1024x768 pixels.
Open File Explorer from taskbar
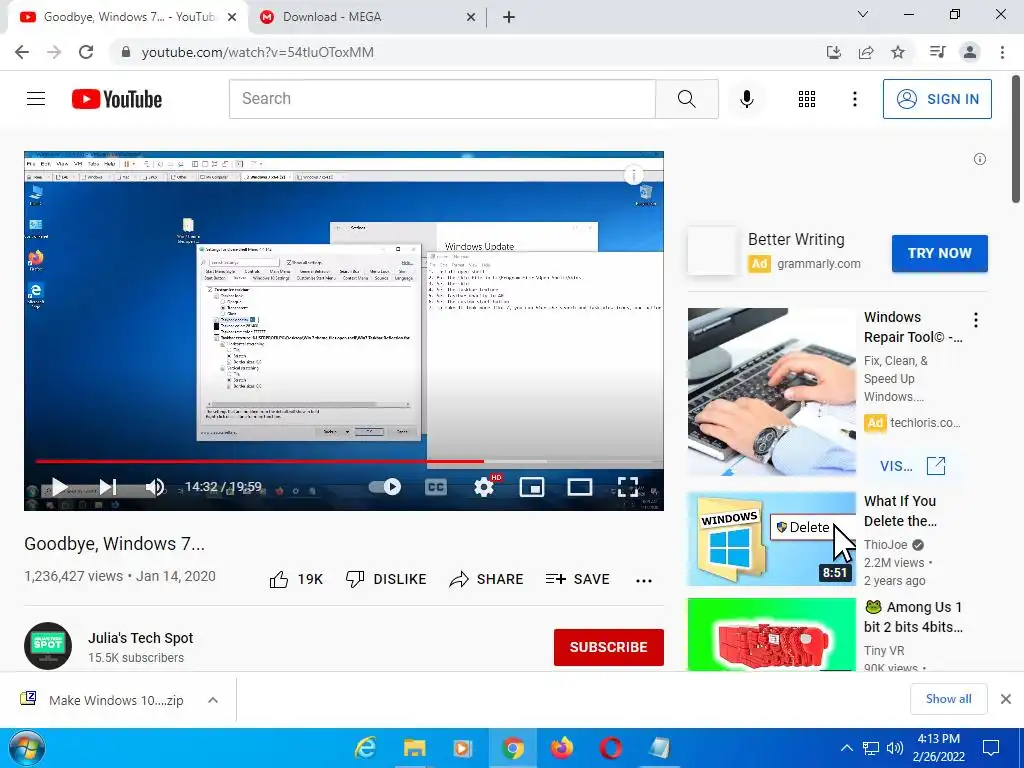pos(414,748)
